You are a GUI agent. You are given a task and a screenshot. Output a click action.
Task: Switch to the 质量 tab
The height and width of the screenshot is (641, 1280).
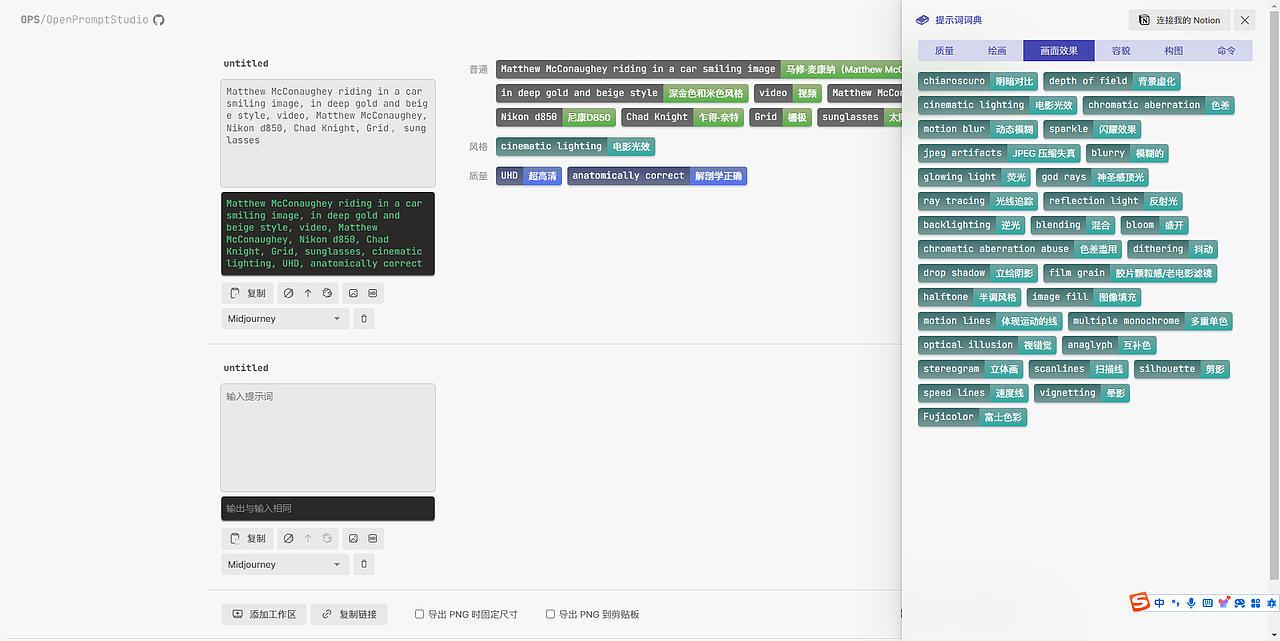(944, 51)
